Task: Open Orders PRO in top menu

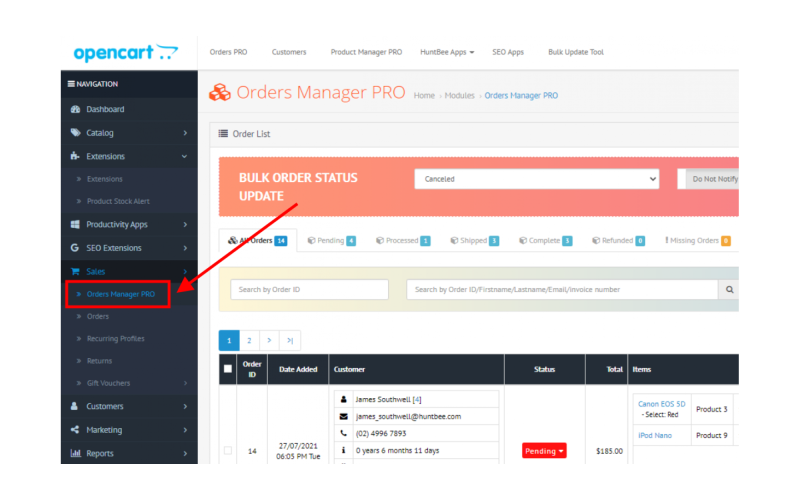Action: click(228, 52)
